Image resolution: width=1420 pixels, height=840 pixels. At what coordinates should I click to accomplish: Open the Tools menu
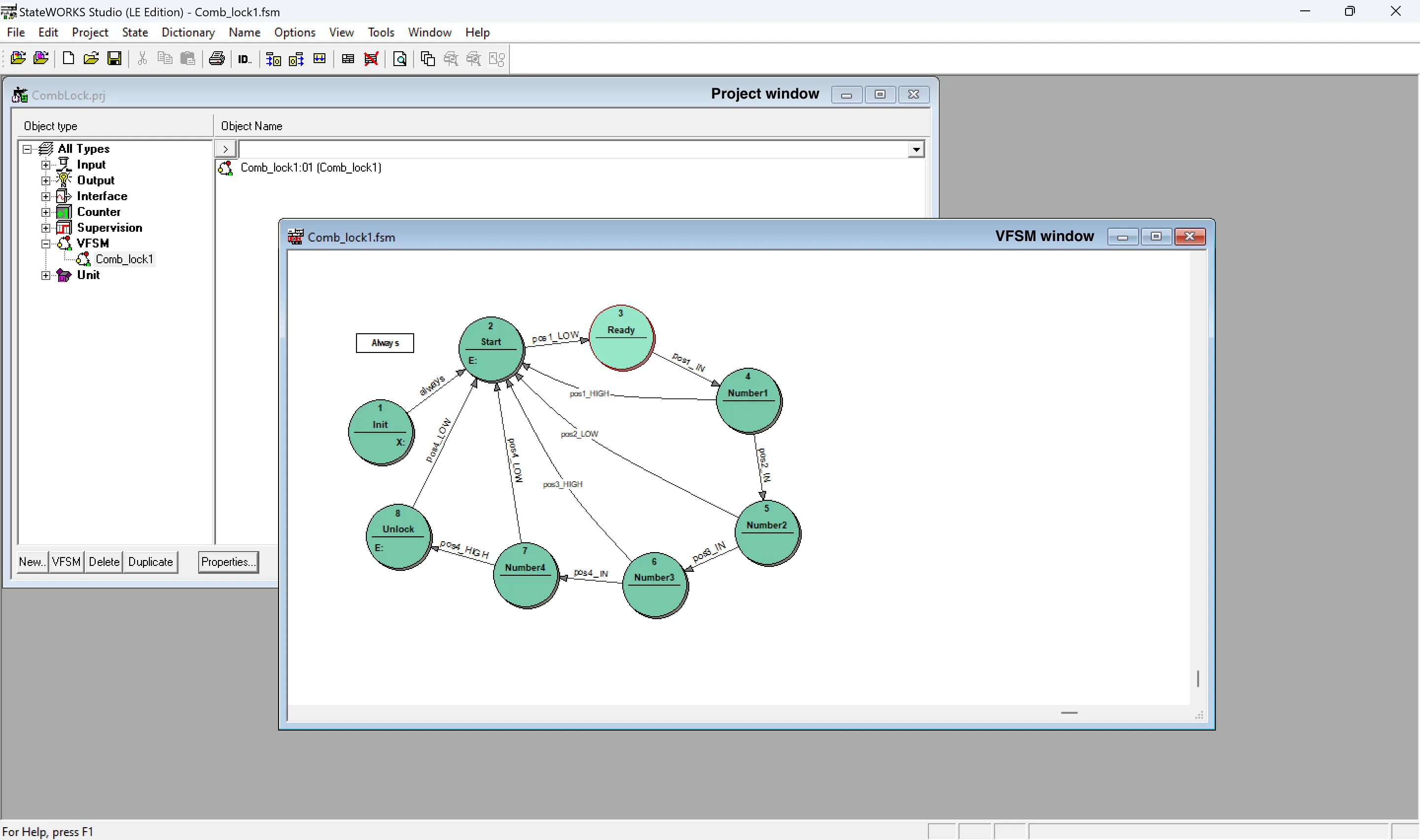click(x=380, y=32)
